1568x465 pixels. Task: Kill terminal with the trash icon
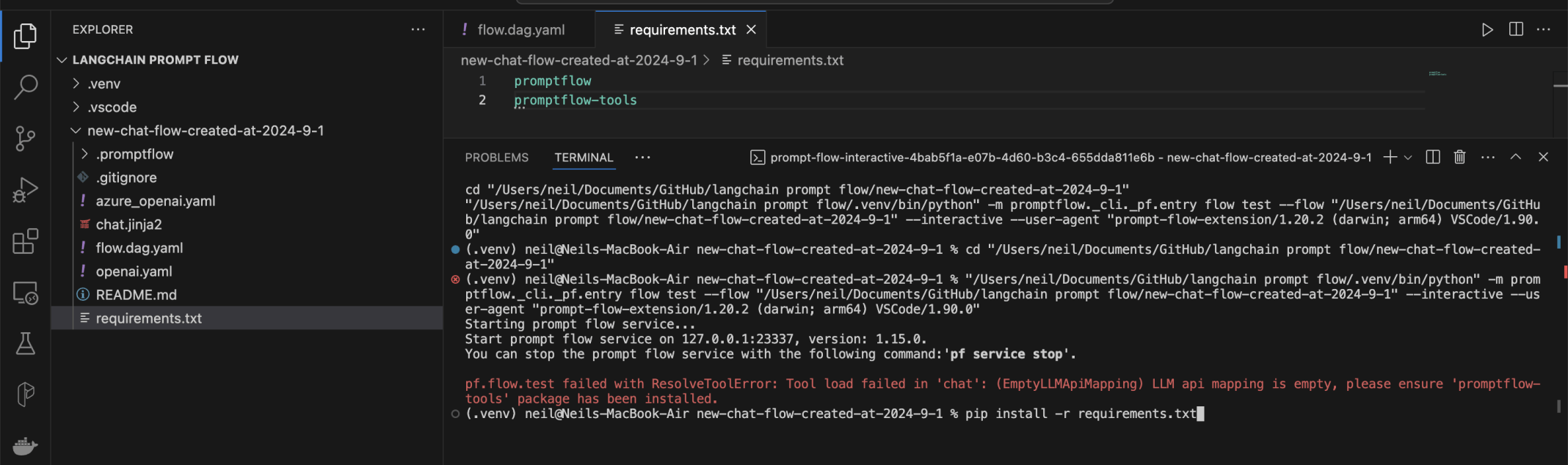(1459, 157)
